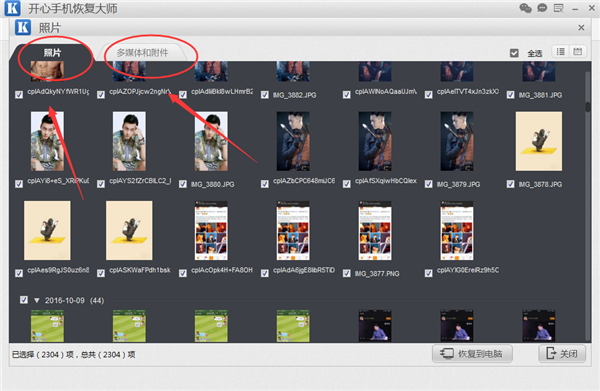Close the 照片 panel with the X
This screenshot has width=600, height=391.
click(581, 28)
